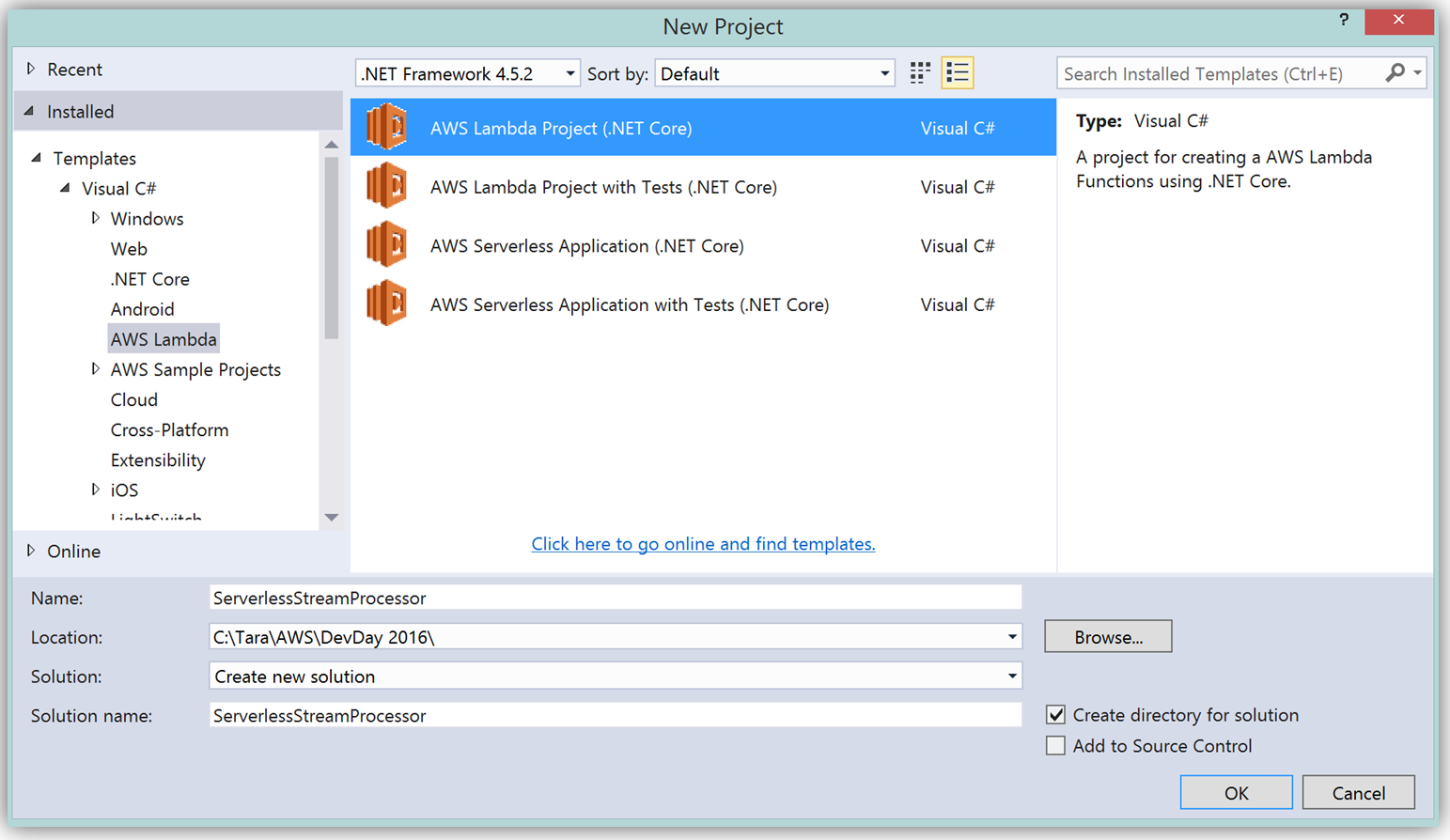Open the help question mark button

point(1344,20)
